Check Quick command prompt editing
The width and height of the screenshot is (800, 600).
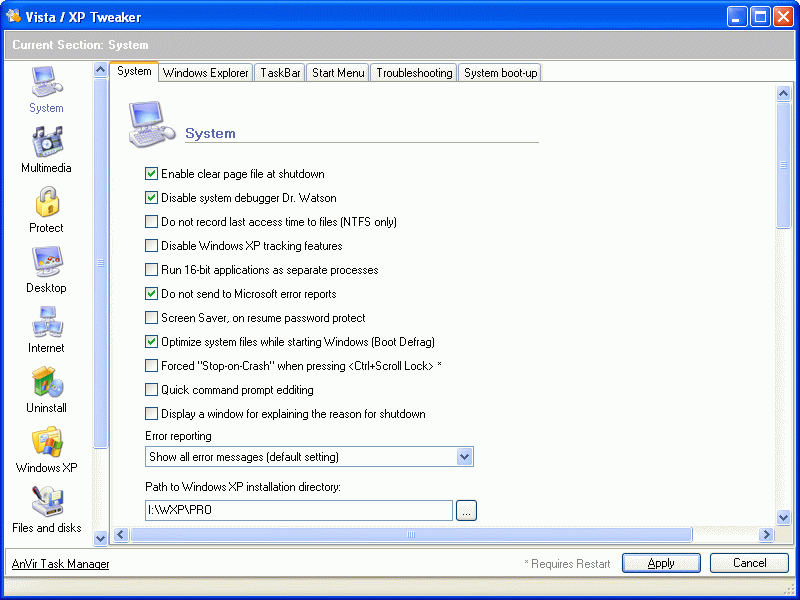click(x=151, y=389)
